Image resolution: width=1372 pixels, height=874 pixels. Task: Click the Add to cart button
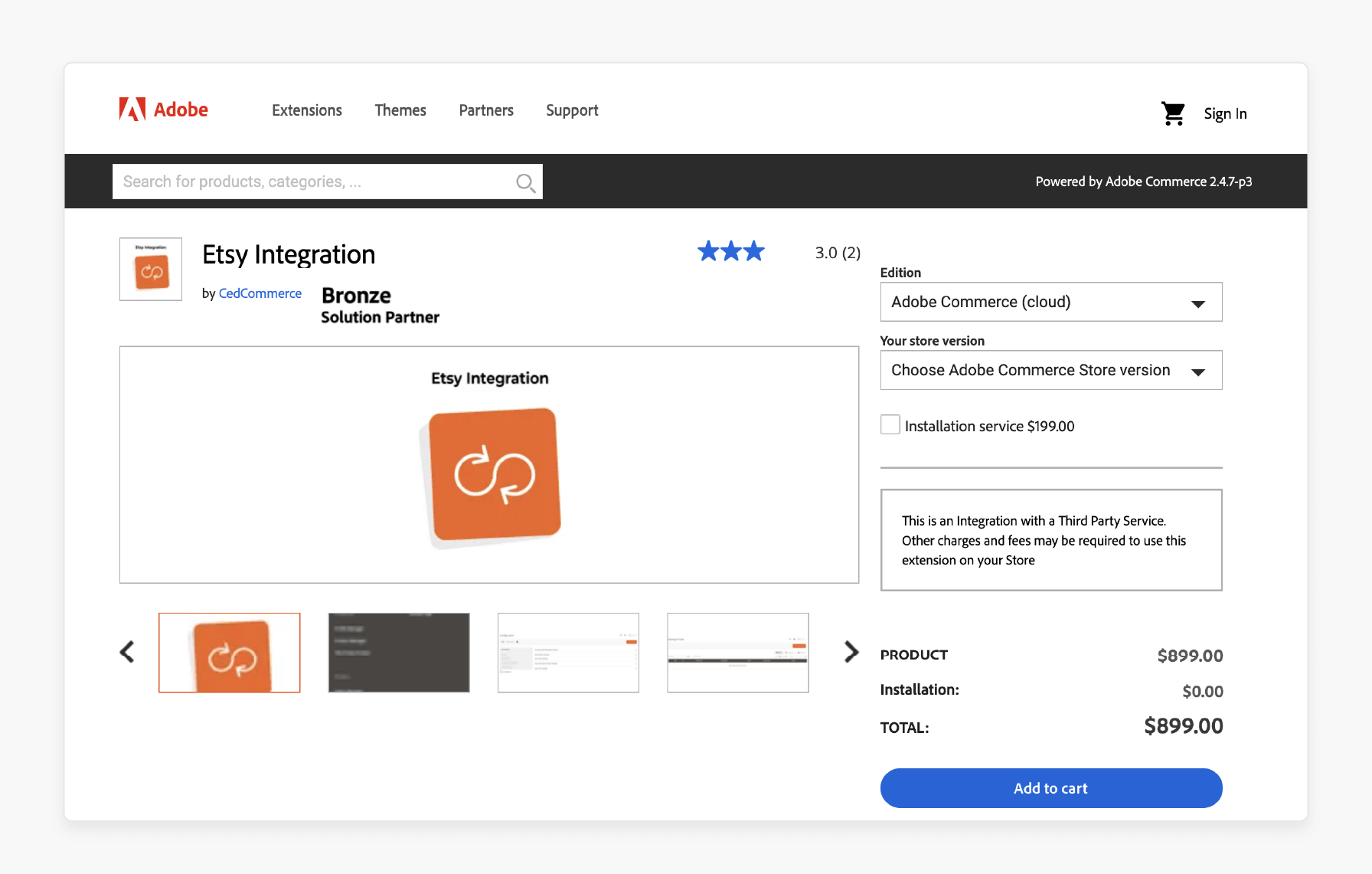(1051, 788)
